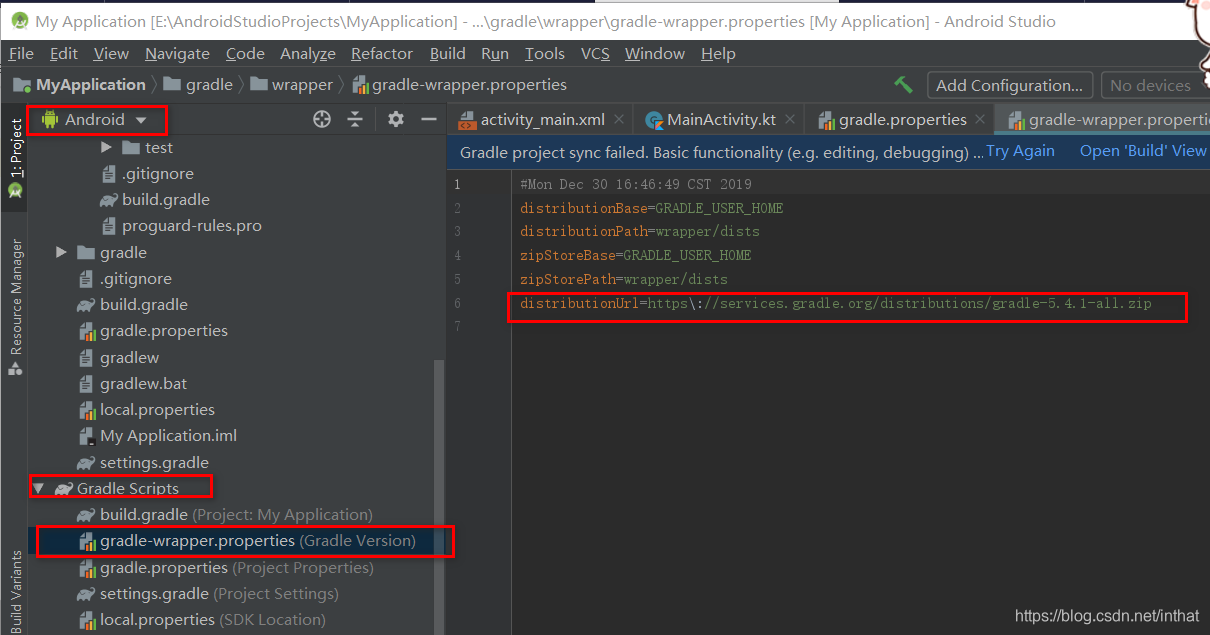Image resolution: width=1210 pixels, height=635 pixels.
Task: Open the Help menu
Action: tap(718, 53)
